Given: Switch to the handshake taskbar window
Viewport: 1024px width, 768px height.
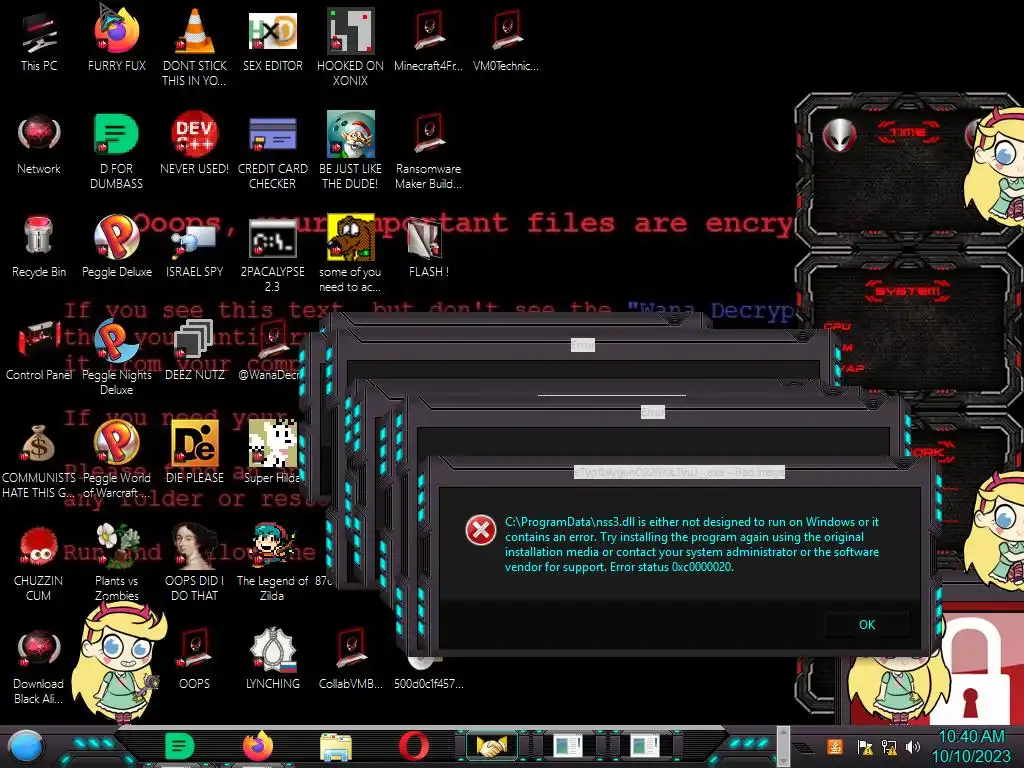Looking at the screenshot, I should (x=492, y=746).
